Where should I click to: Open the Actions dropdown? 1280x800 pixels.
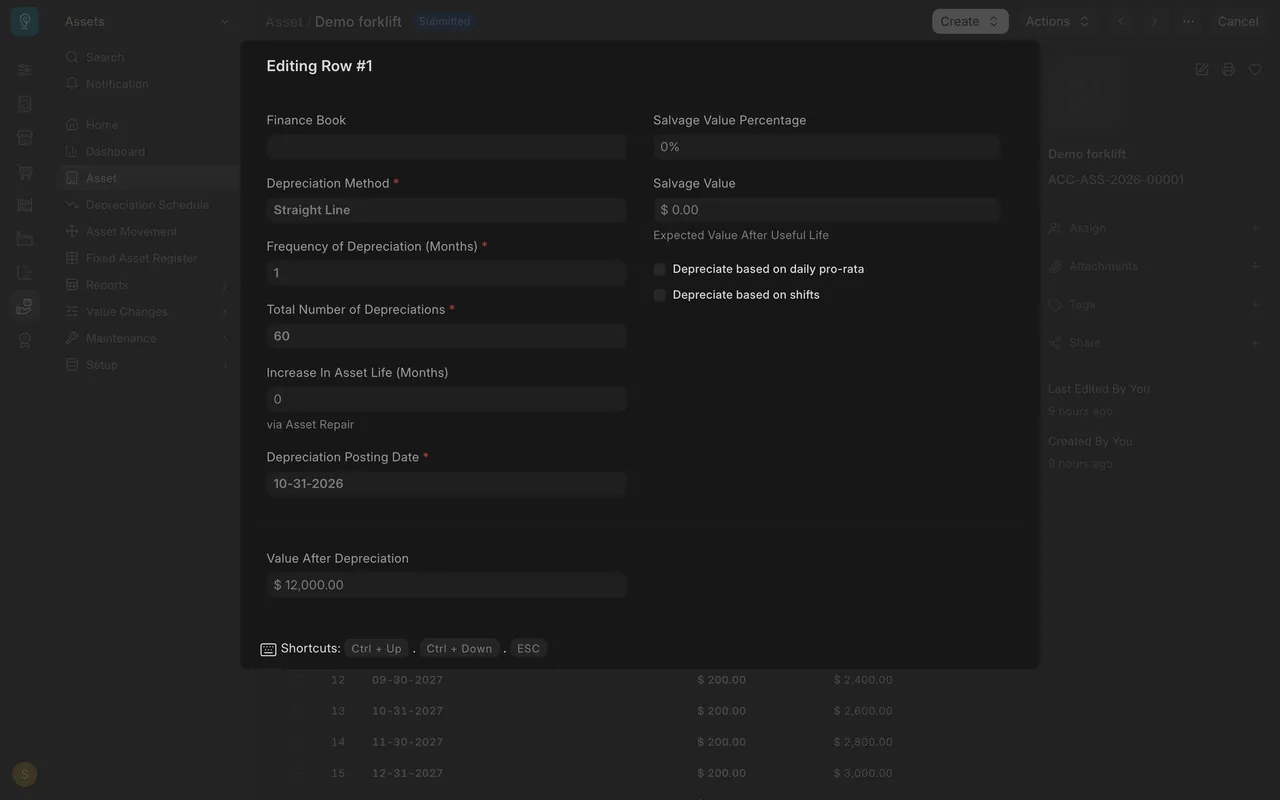1057,21
